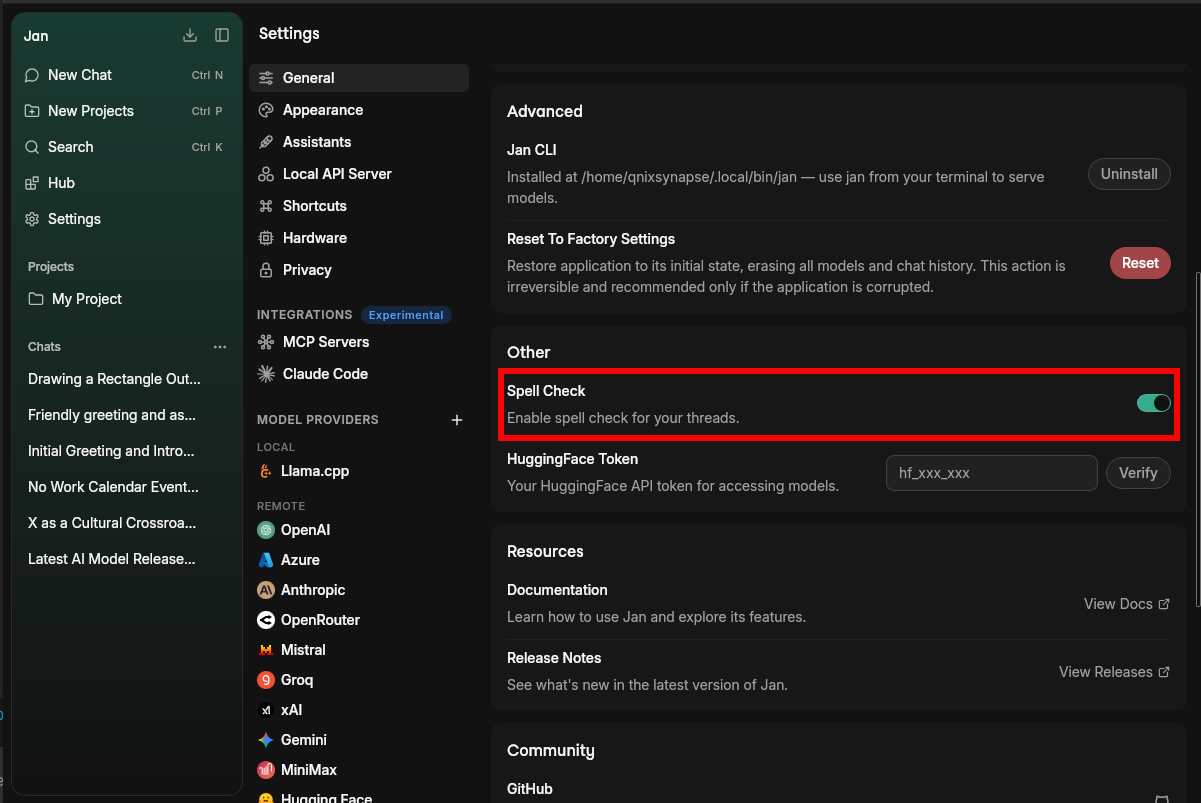The height and width of the screenshot is (803, 1201).
Task: Click the xAI logo icon
Action: tap(266, 710)
